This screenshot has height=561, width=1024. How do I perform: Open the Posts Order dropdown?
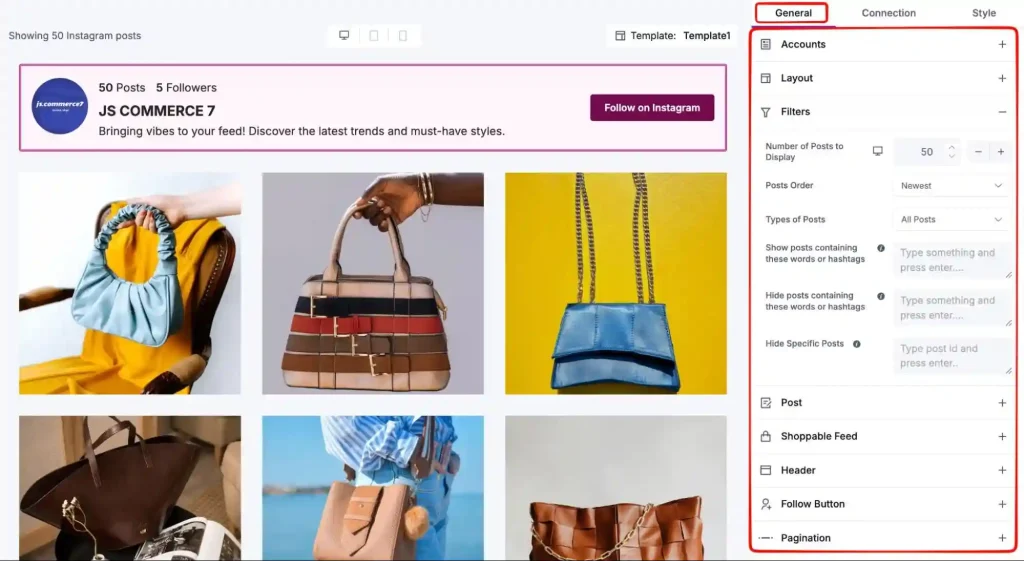(951, 185)
